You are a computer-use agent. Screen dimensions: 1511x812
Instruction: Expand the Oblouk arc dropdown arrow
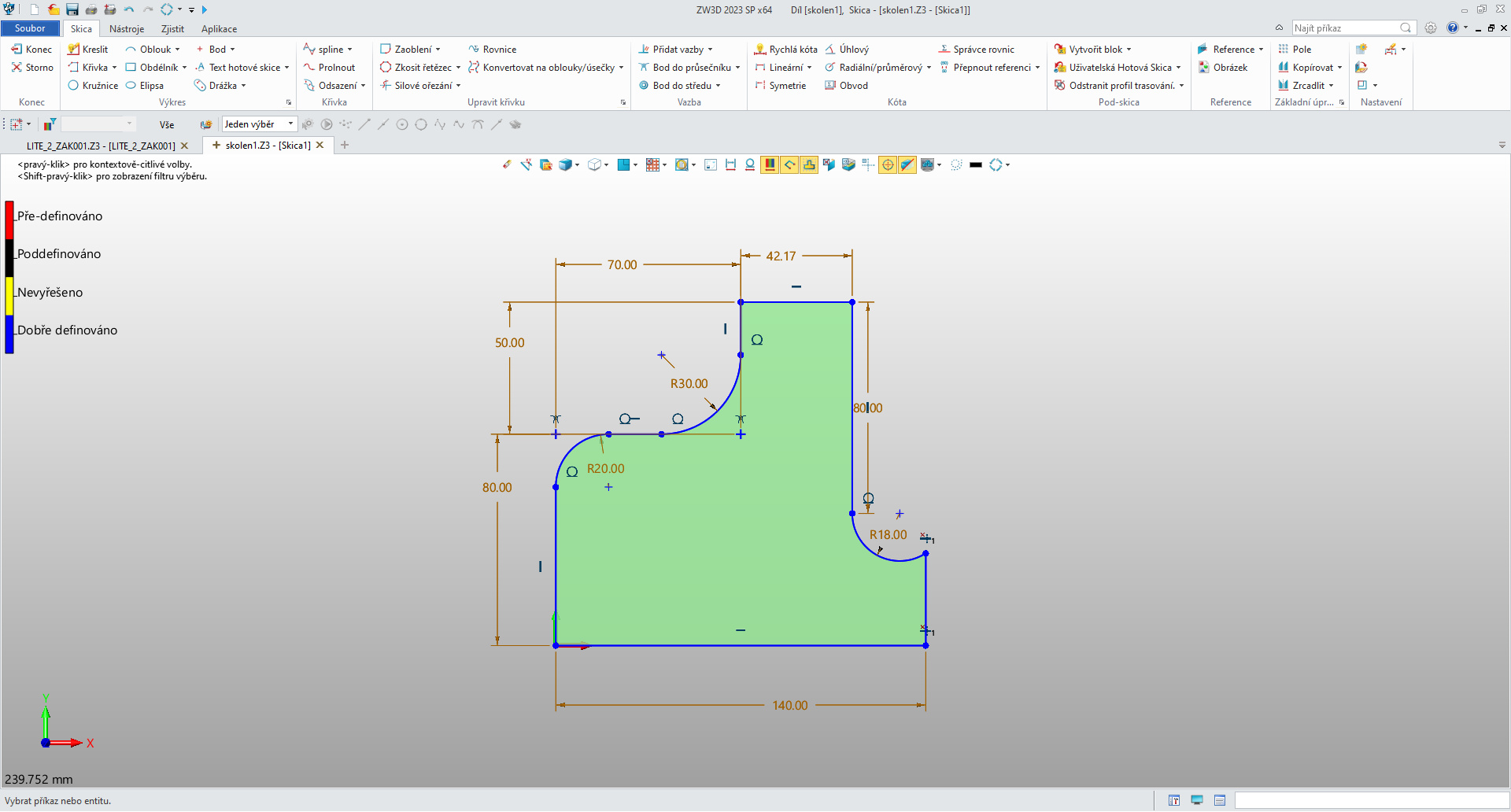tap(177, 50)
